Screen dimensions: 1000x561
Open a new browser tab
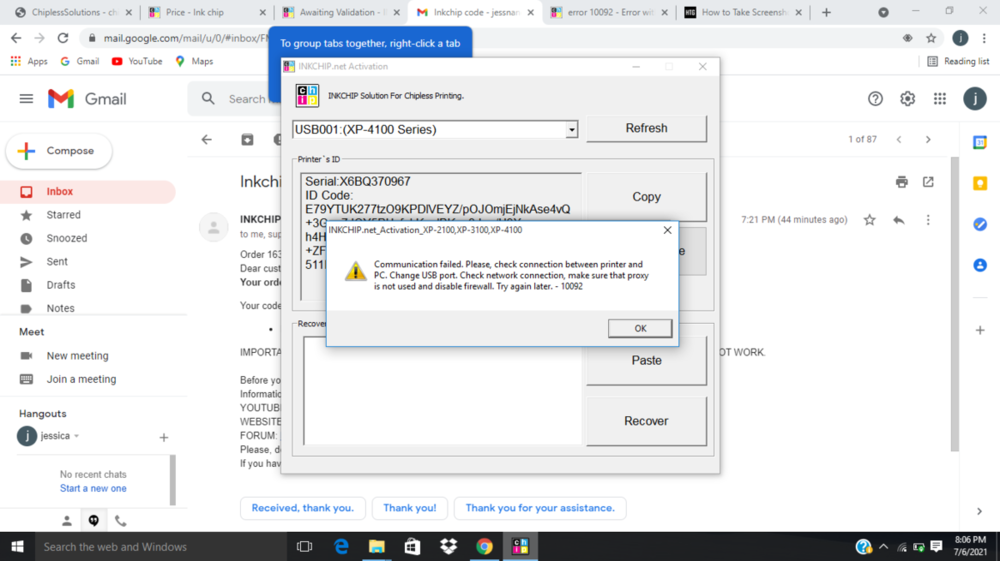(827, 12)
